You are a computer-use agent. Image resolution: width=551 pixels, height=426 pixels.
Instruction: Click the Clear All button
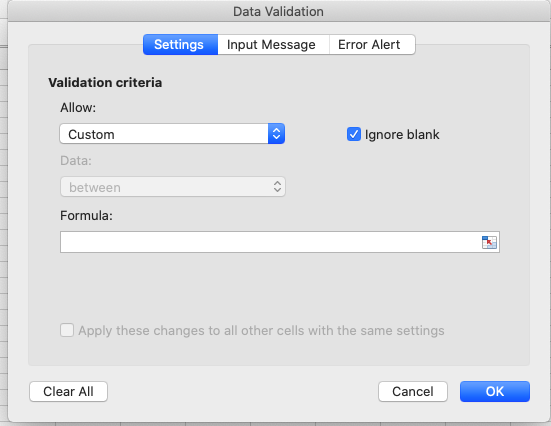(x=69, y=392)
